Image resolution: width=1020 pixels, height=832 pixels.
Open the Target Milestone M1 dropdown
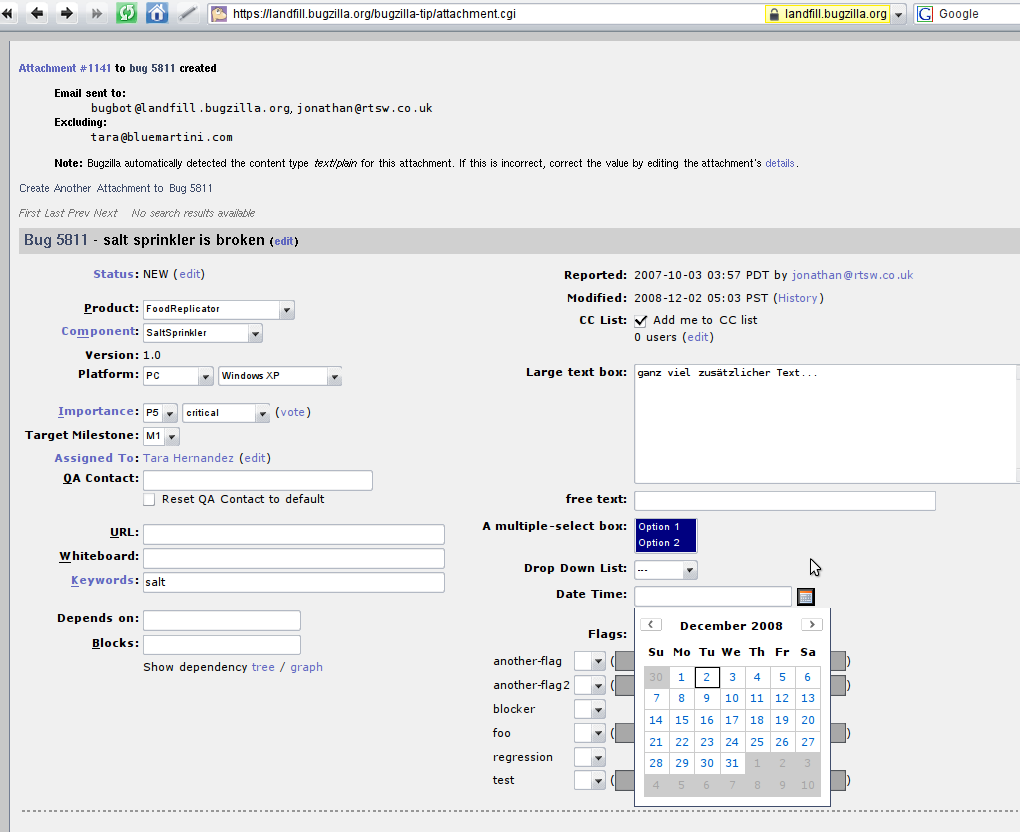(161, 436)
